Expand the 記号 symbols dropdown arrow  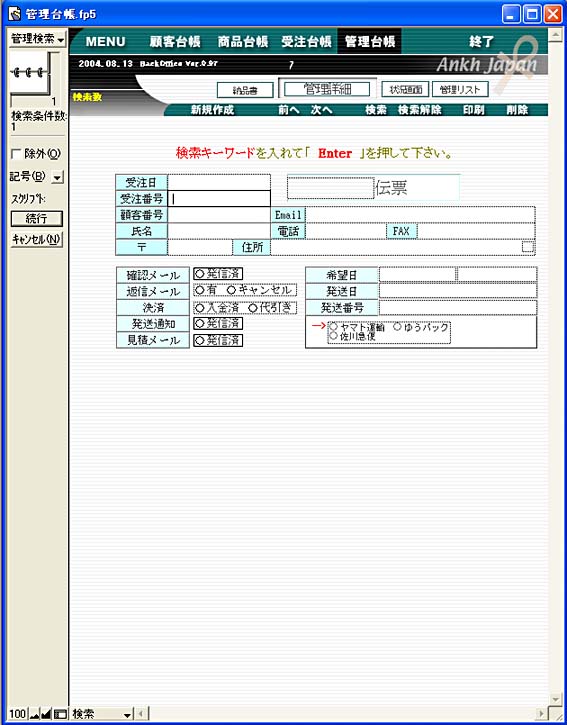[x=57, y=177]
